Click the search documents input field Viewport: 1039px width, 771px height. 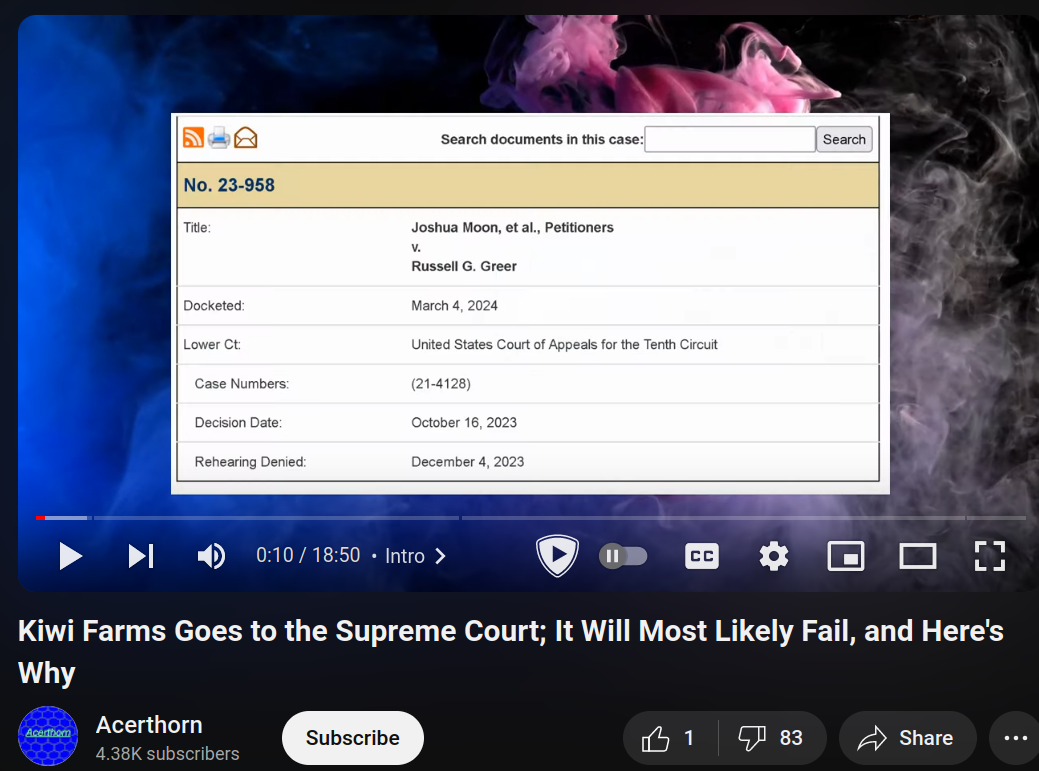click(730, 139)
